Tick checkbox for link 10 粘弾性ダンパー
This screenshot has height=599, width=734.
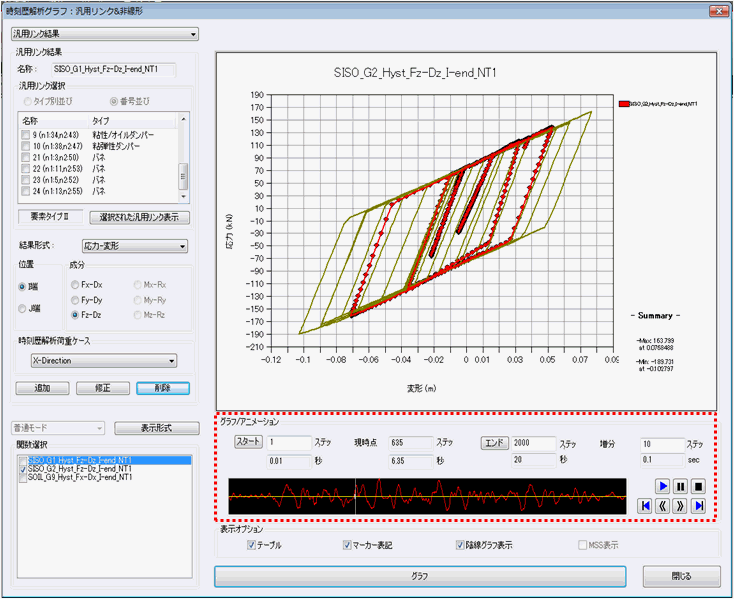point(25,146)
